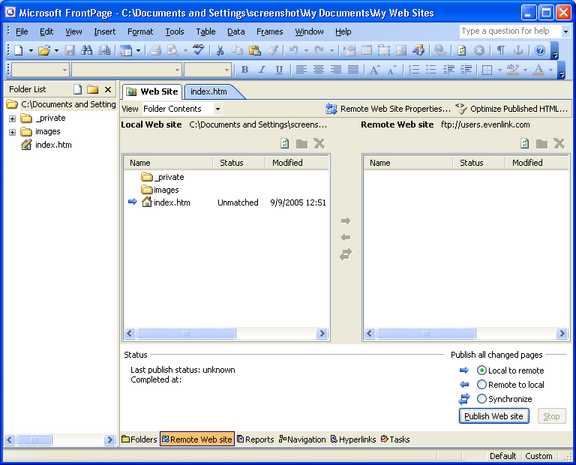The image size is (576, 465).
Task: Click the Undo arrow icon
Action: [294, 50]
